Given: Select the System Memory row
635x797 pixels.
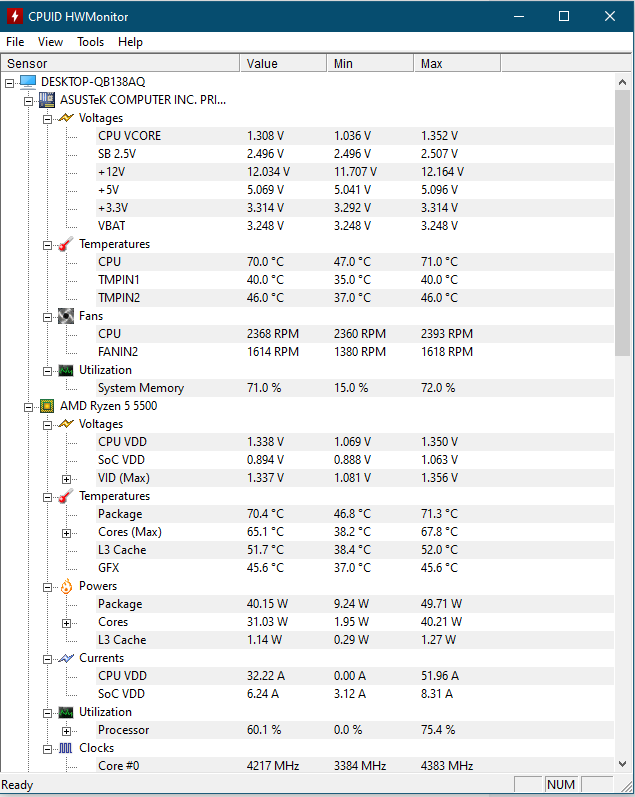Looking at the screenshot, I should [355, 388].
